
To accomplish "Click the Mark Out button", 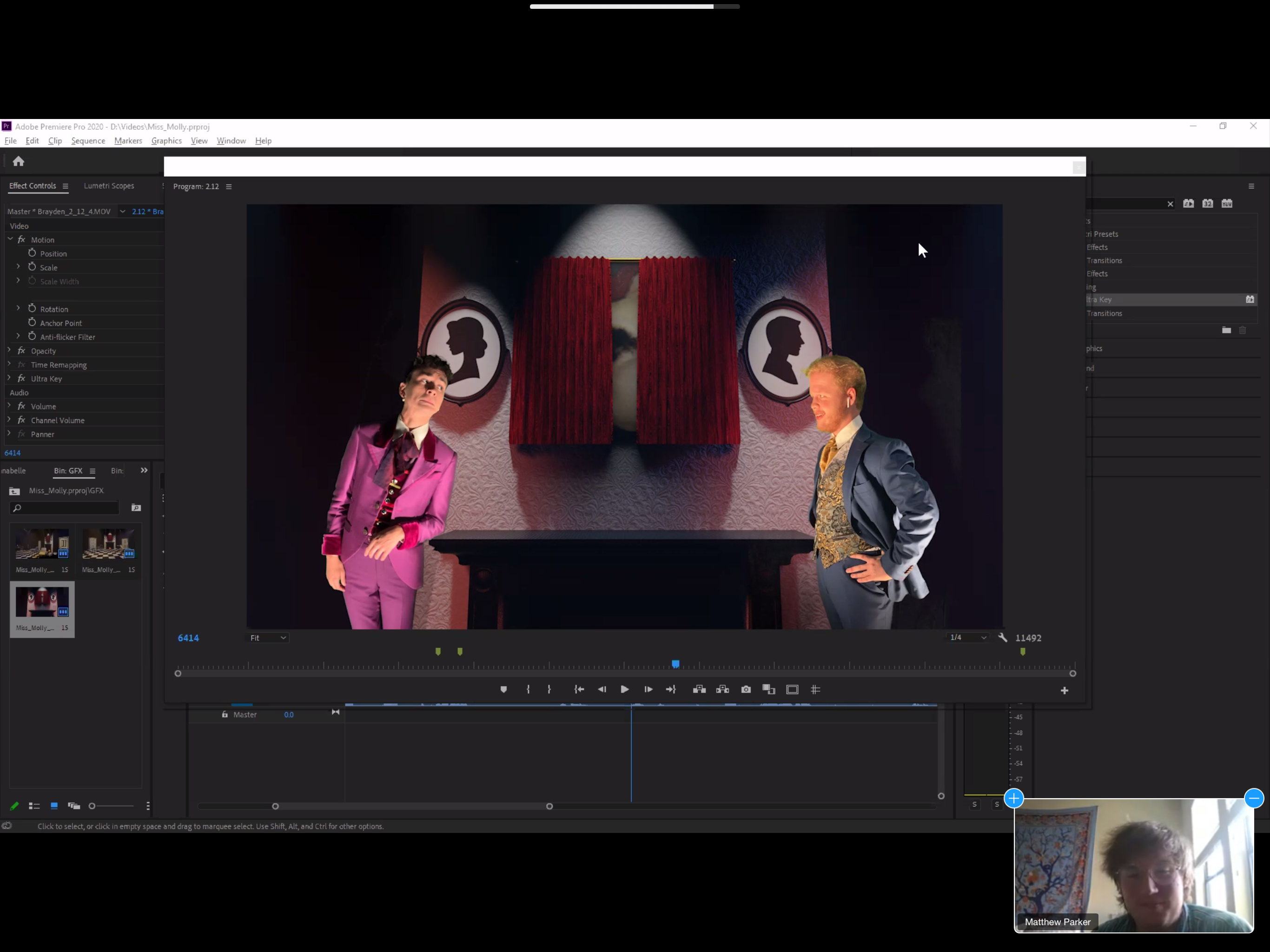I will point(549,690).
